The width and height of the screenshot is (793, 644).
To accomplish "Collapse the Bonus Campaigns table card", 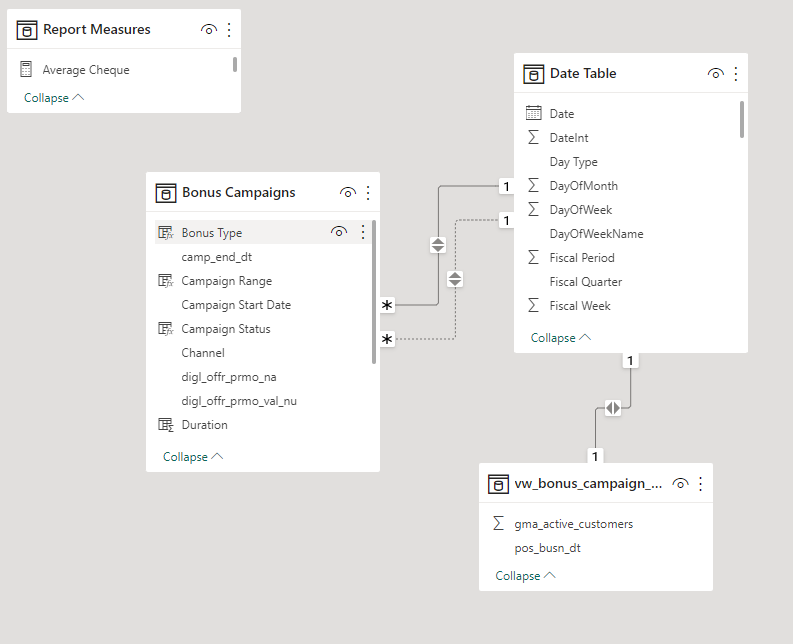I will click(193, 457).
